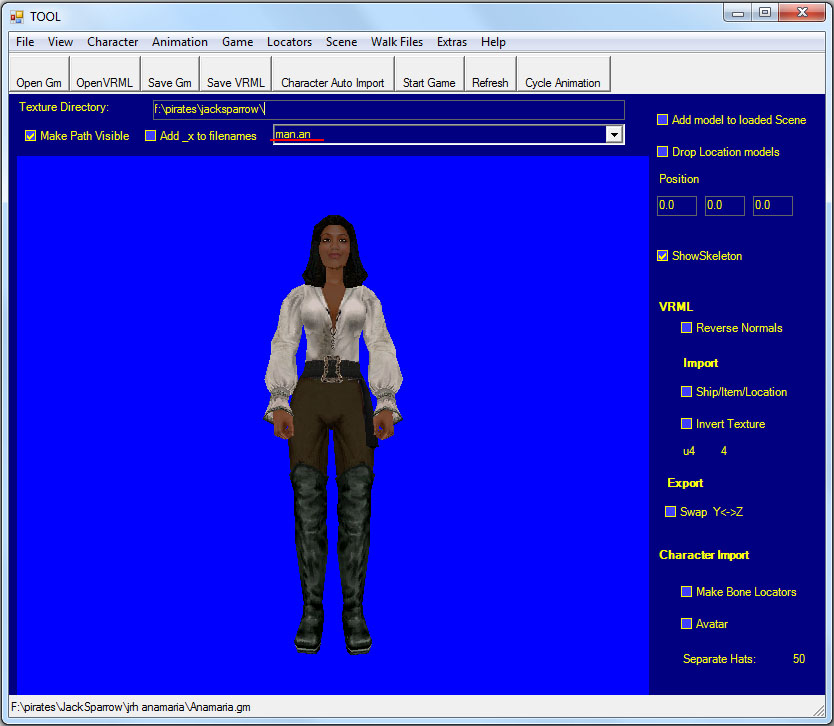Enable Add model to loaded Scene

662,120
